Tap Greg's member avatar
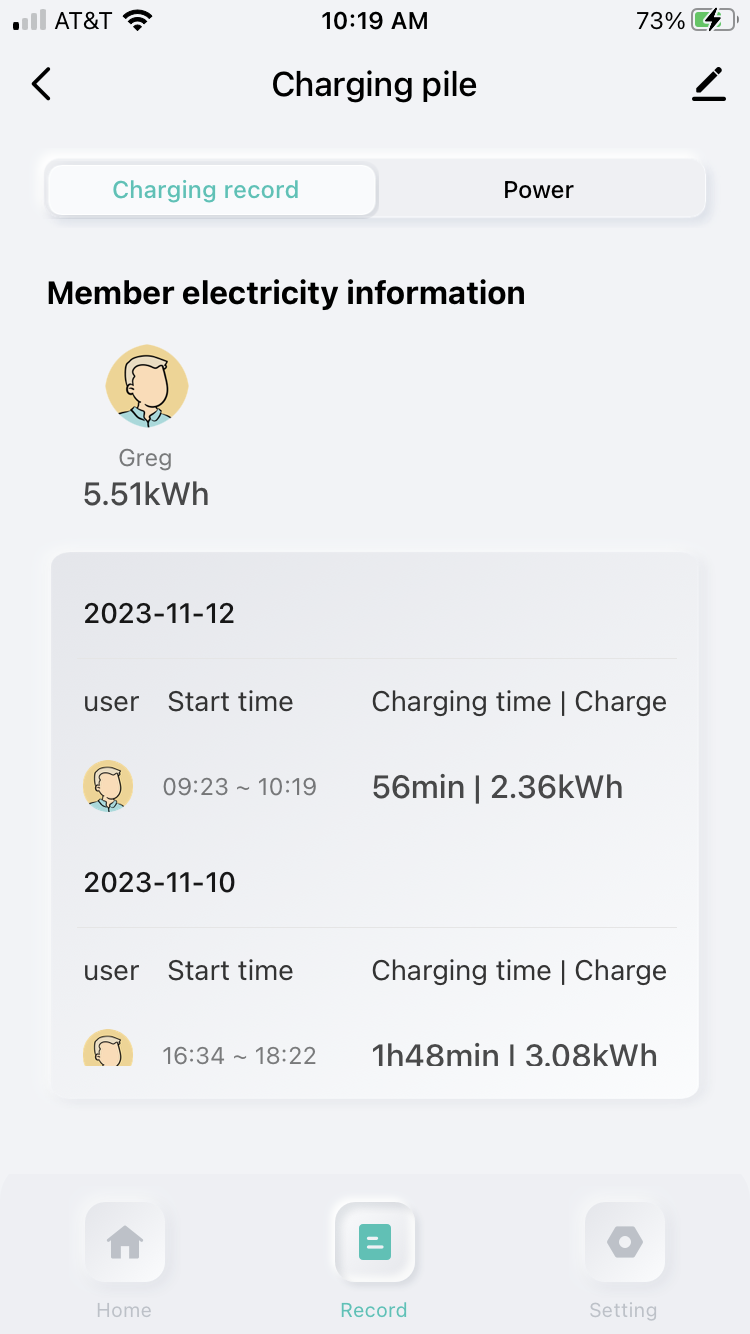750x1334 pixels. [x=147, y=386]
